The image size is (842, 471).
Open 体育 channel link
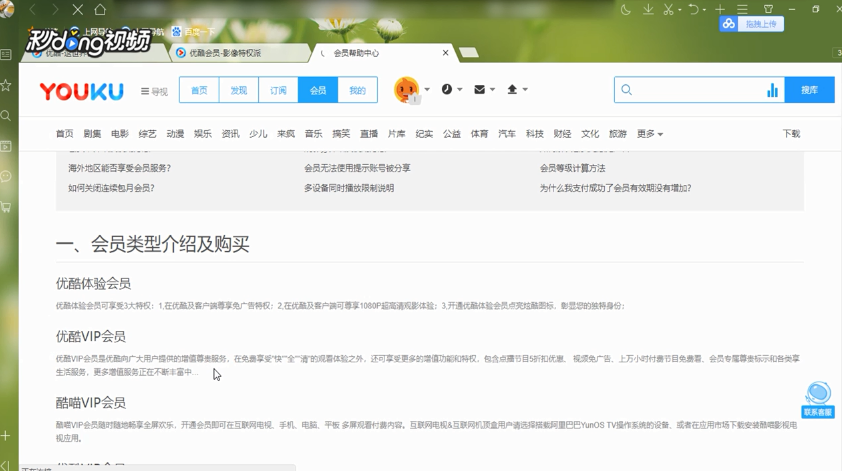pyautogui.click(x=479, y=134)
